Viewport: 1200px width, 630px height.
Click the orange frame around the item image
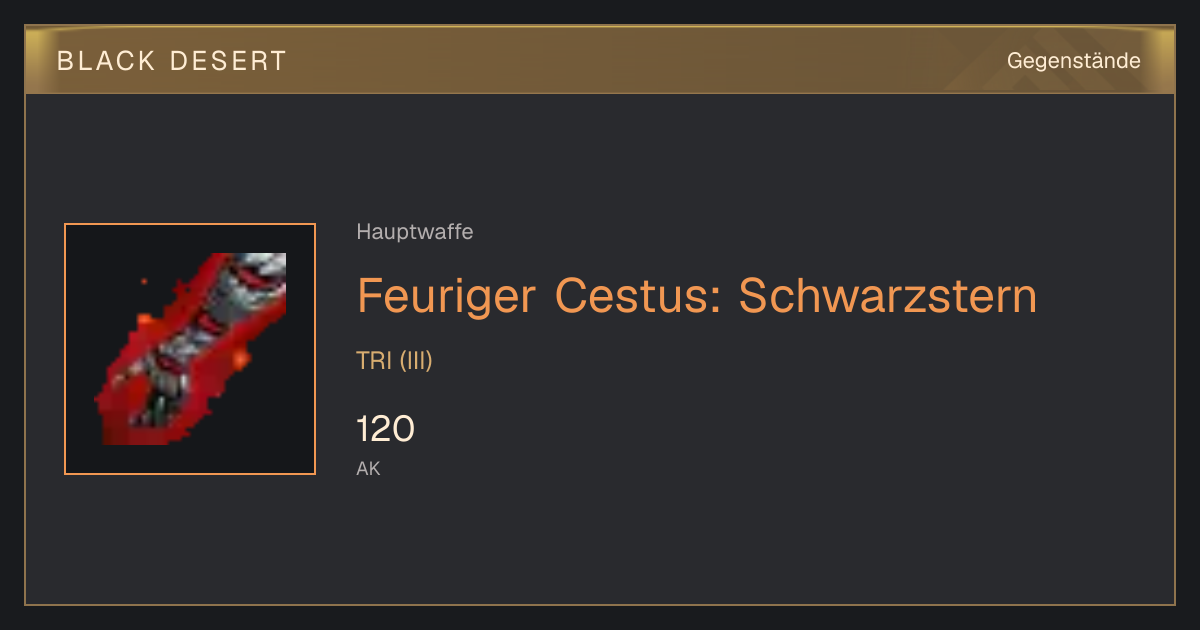[x=190, y=349]
